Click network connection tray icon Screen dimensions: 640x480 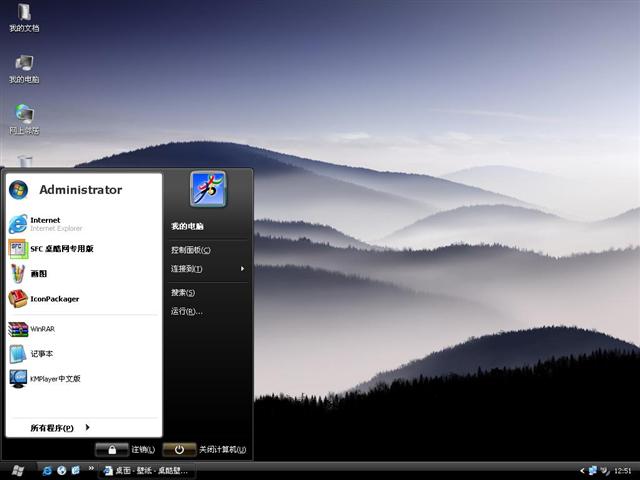(593, 471)
